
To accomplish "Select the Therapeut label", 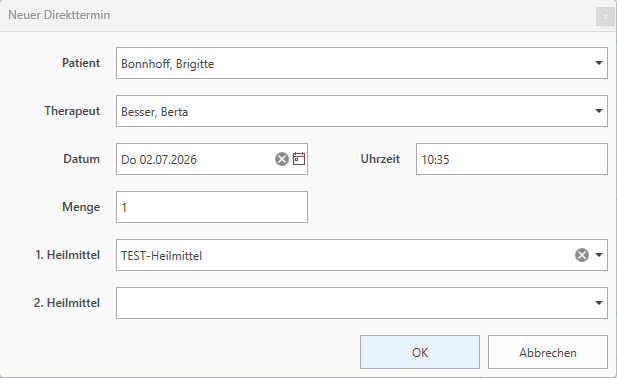I will [x=72, y=111].
